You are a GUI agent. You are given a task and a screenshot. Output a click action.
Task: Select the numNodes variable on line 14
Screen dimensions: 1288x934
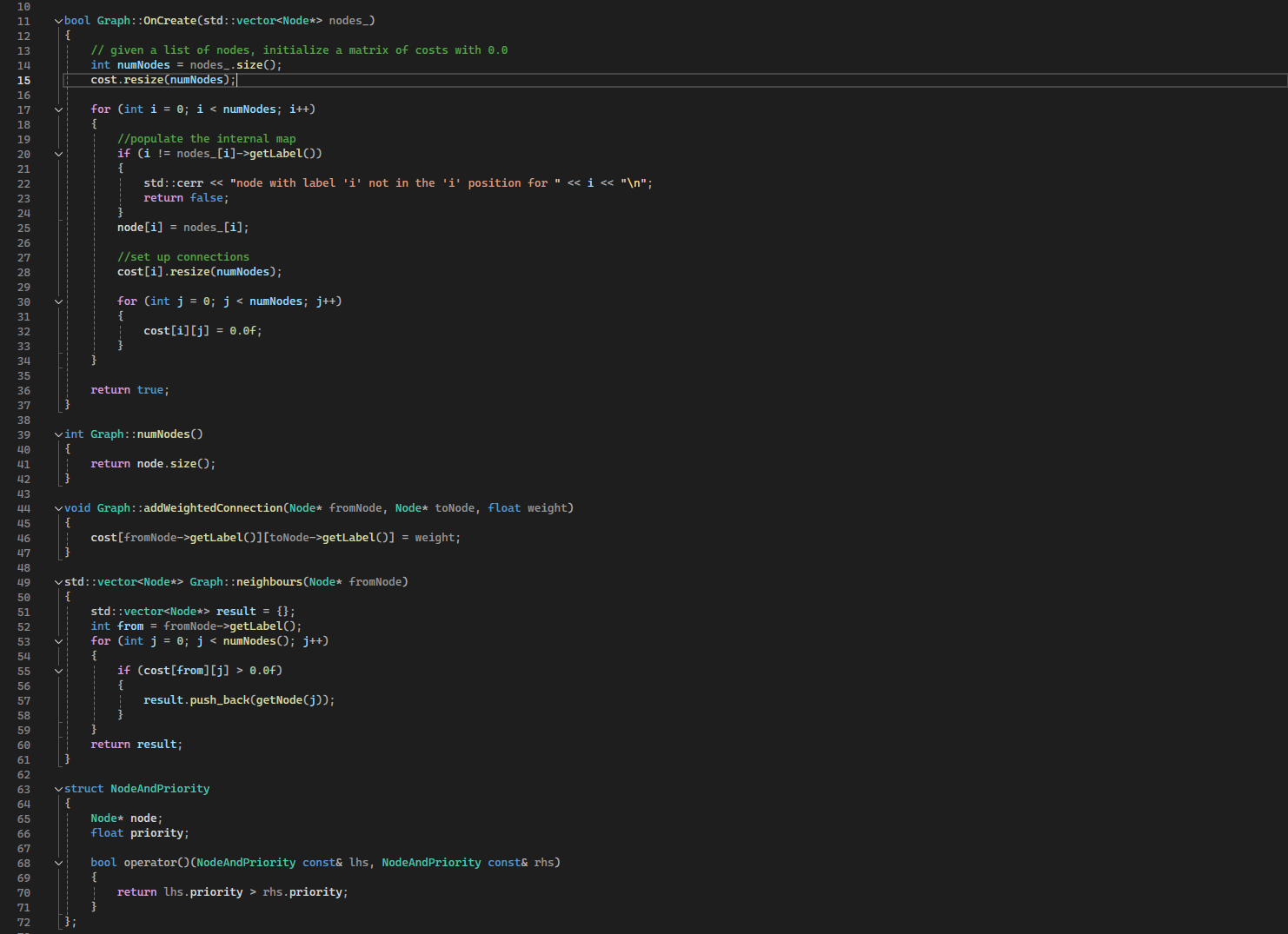point(143,64)
